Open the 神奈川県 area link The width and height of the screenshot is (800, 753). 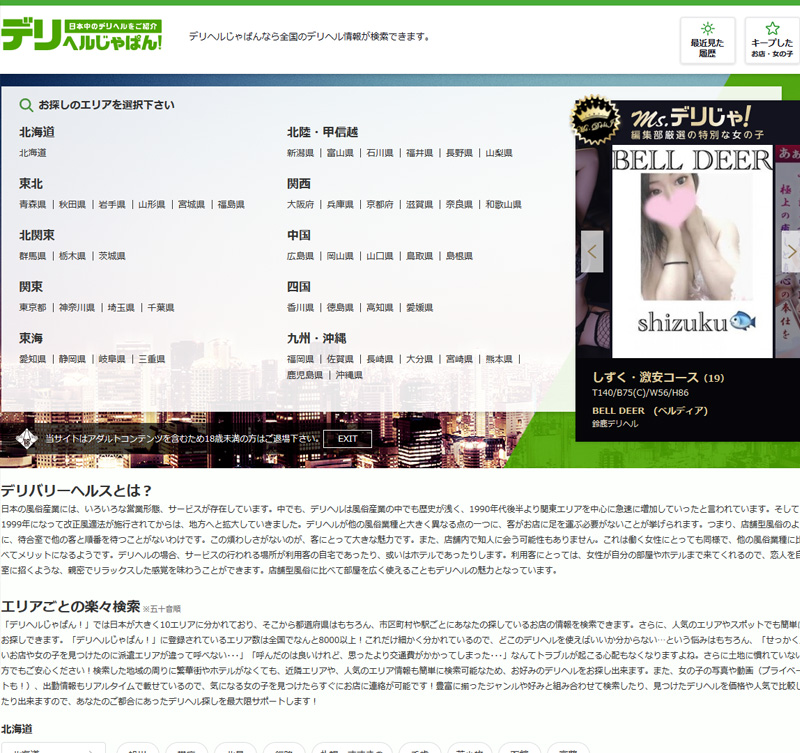coord(77,308)
